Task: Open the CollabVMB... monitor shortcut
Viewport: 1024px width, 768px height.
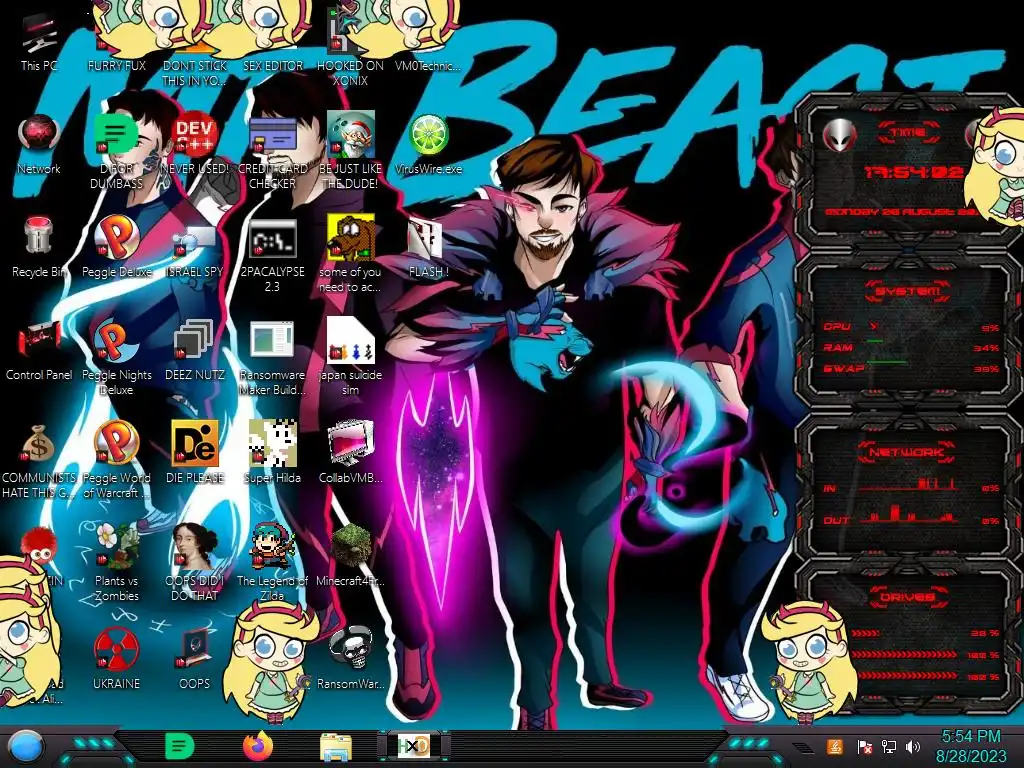Action: coord(350,453)
